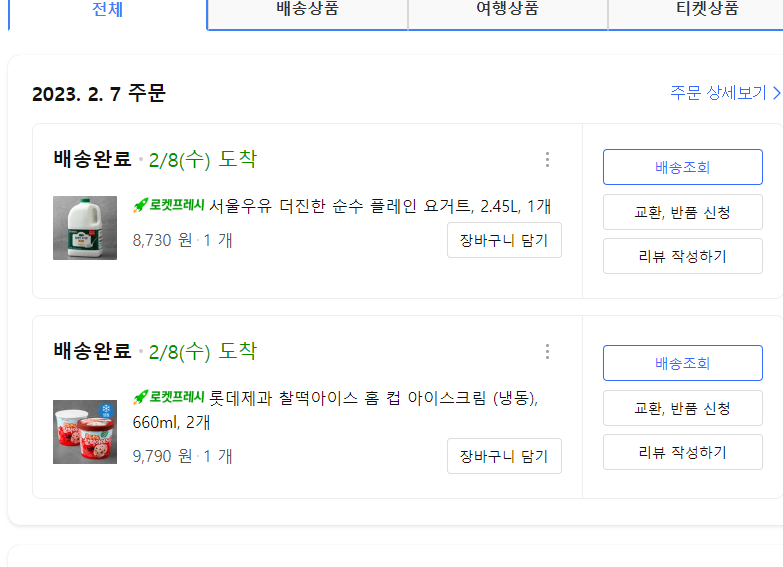783x567 pixels.
Task: Click Rocket Fresh badge on yogurt item
Action: 169,205
